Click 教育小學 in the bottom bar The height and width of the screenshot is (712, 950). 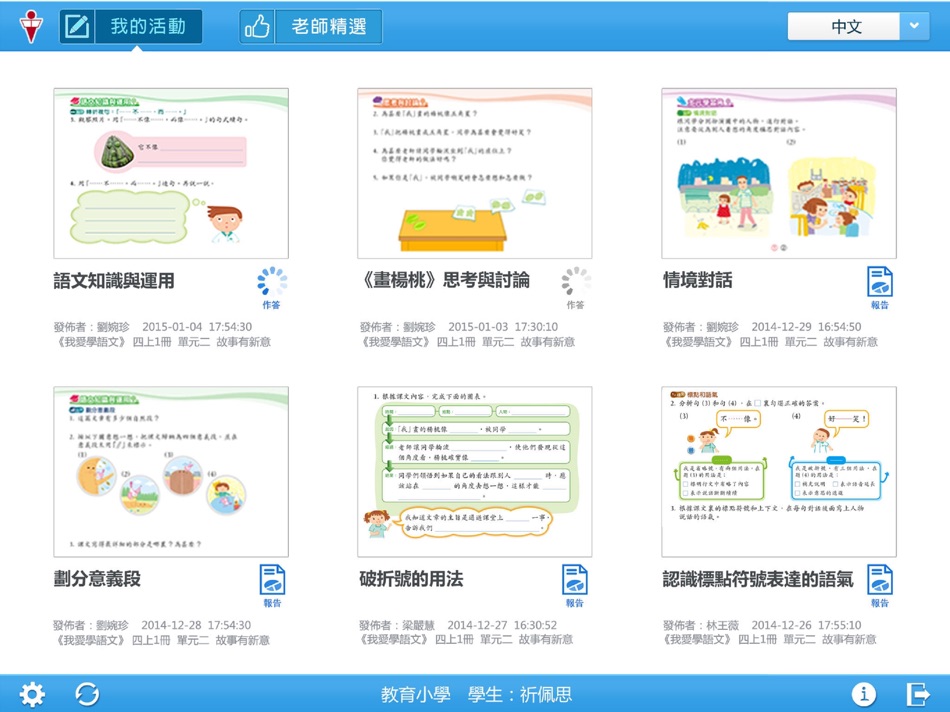pos(416,694)
